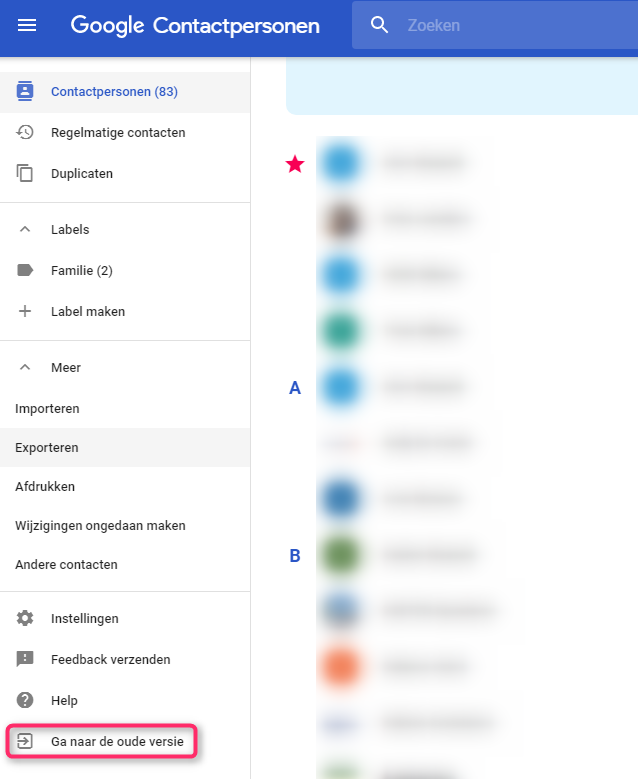This screenshot has width=638, height=779.
Task: Choose Afdrukken from the Meer list
Action: [45, 486]
